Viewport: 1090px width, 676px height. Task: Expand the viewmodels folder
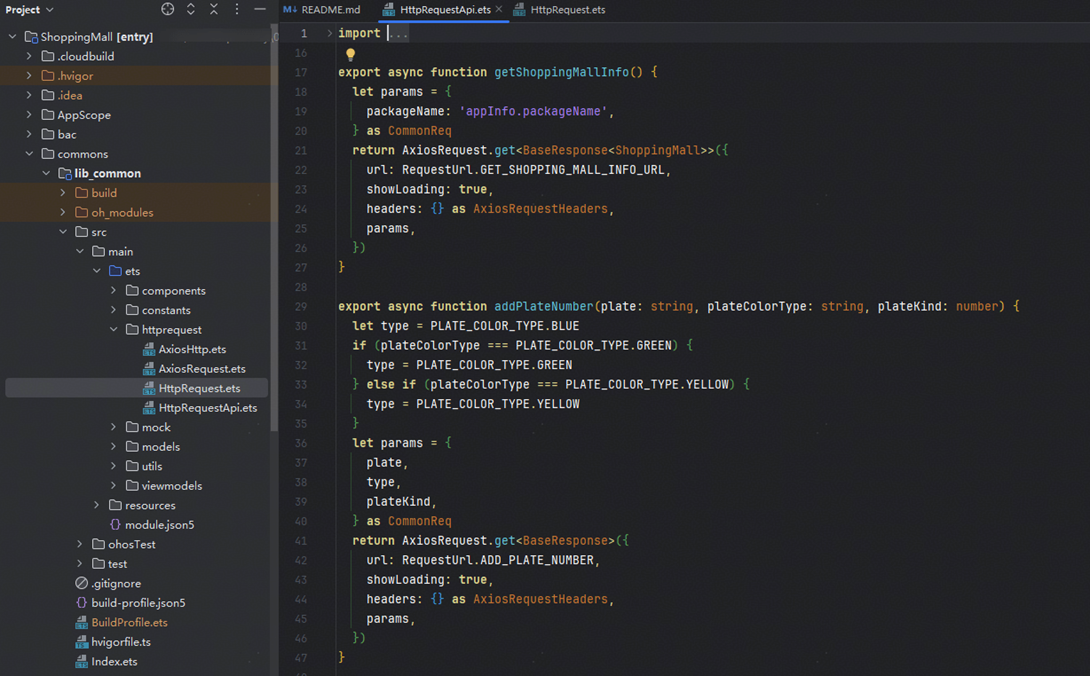tap(114, 486)
